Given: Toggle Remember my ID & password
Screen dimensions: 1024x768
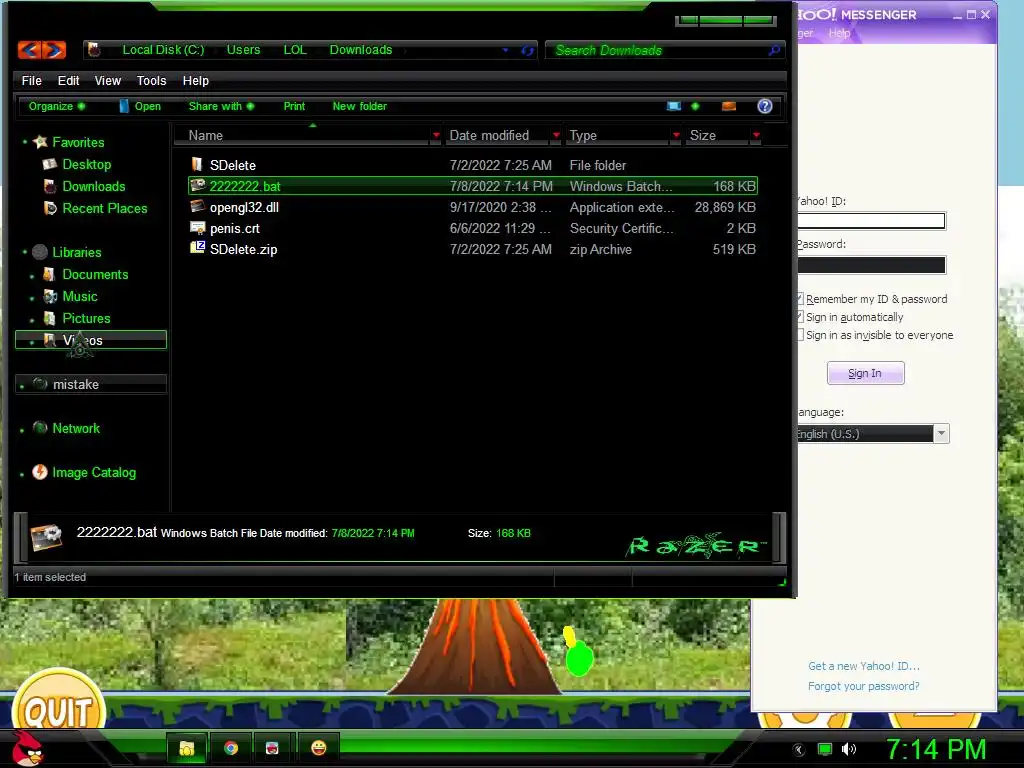Looking at the screenshot, I should tap(799, 298).
